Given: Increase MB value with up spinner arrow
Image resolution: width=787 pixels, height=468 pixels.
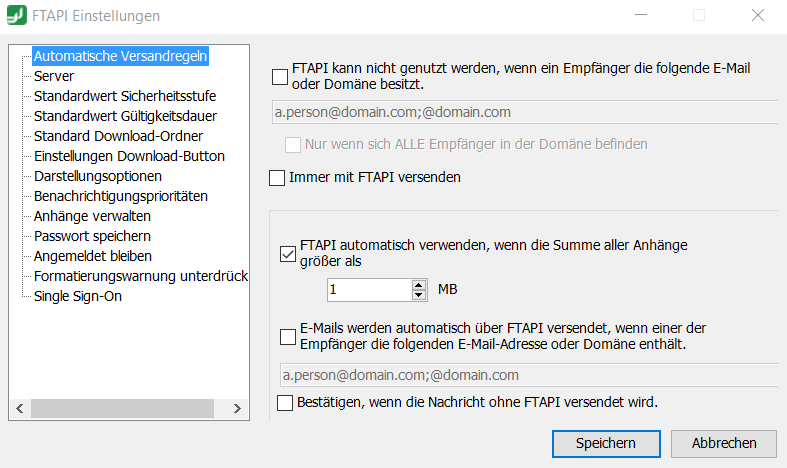Looking at the screenshot, I should (x=418, y=285).
